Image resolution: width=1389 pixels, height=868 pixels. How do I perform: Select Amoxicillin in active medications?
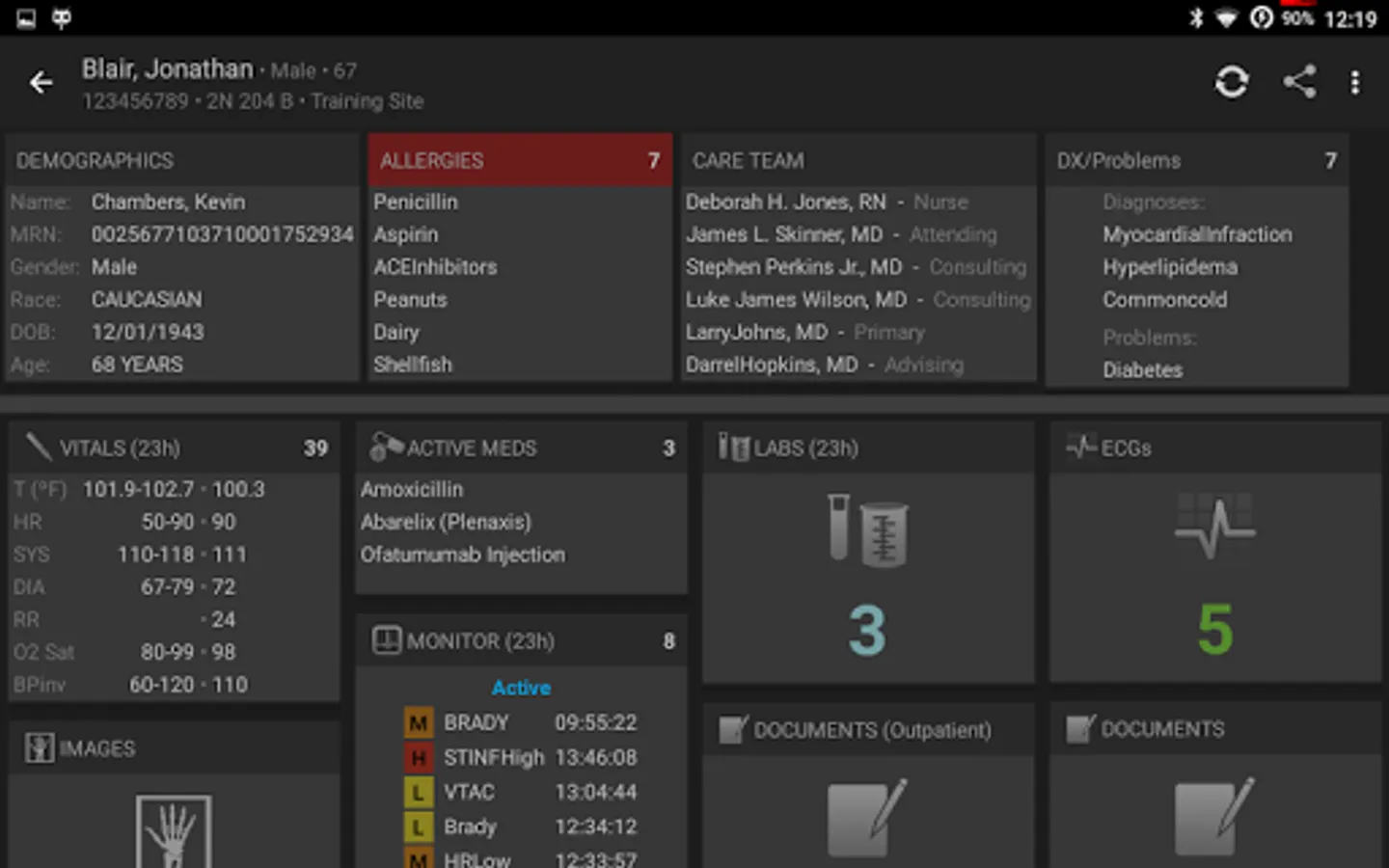(412, 490)
